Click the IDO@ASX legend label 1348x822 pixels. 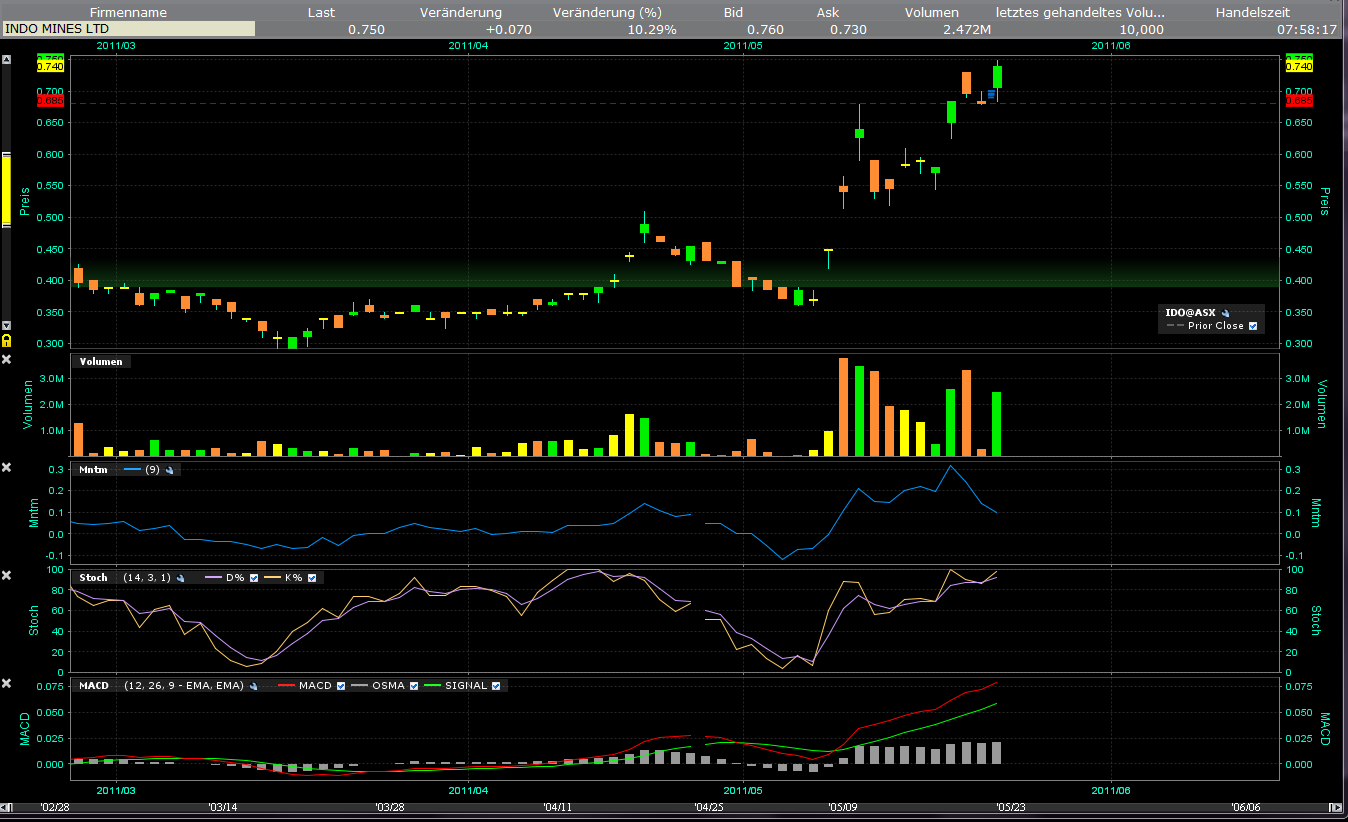click(x=1192, y=313)
